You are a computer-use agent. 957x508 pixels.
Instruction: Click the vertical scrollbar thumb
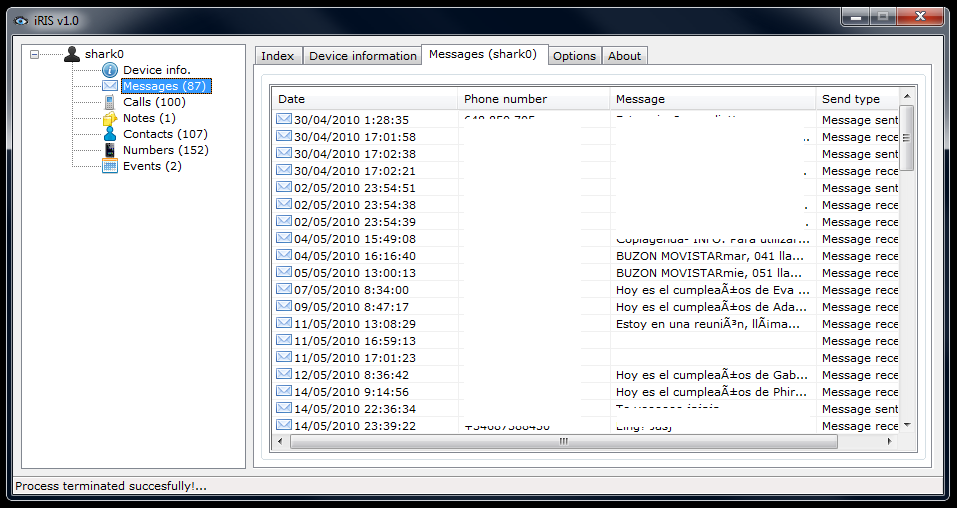(907, 138)
